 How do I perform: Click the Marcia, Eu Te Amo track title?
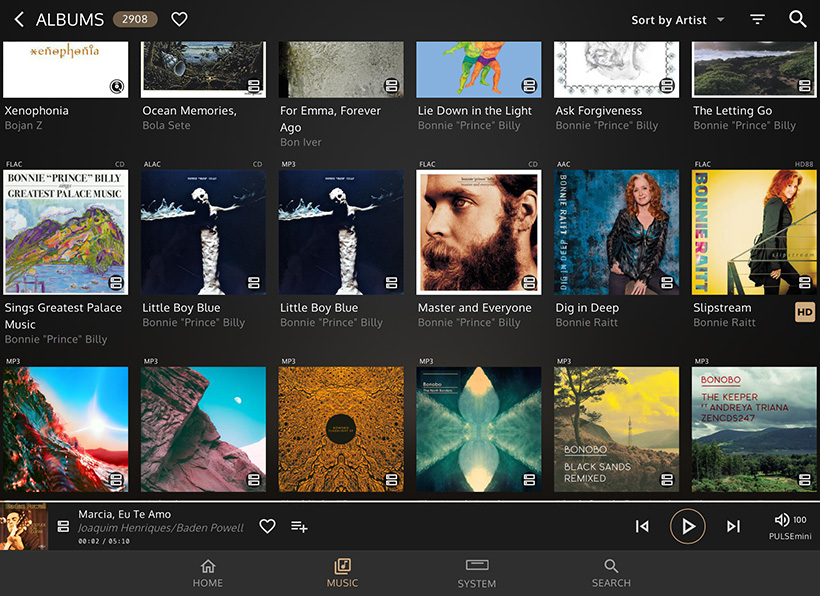(124, 514)
